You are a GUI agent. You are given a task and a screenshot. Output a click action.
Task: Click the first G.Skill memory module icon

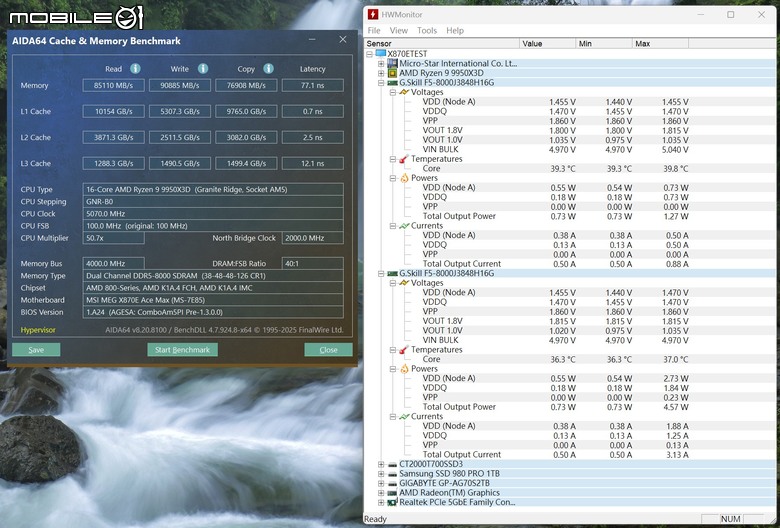pos(392,83)
